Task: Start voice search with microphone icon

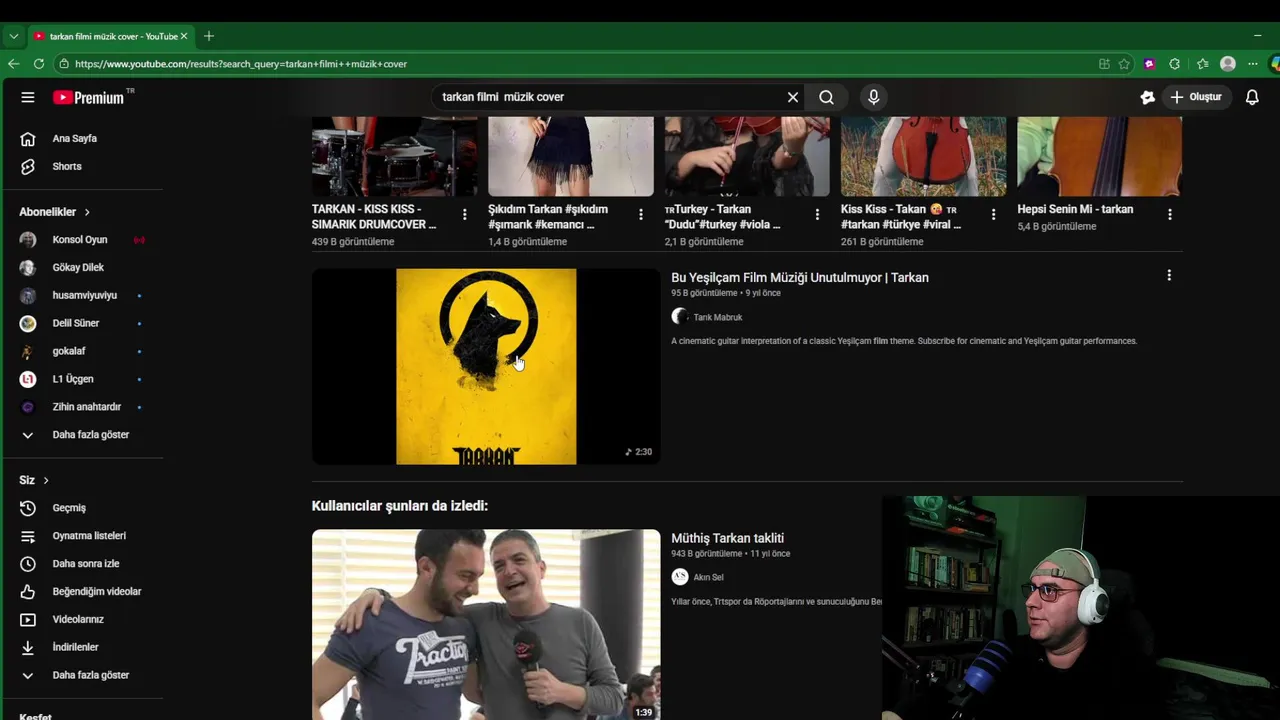Action: coord(873,97)
